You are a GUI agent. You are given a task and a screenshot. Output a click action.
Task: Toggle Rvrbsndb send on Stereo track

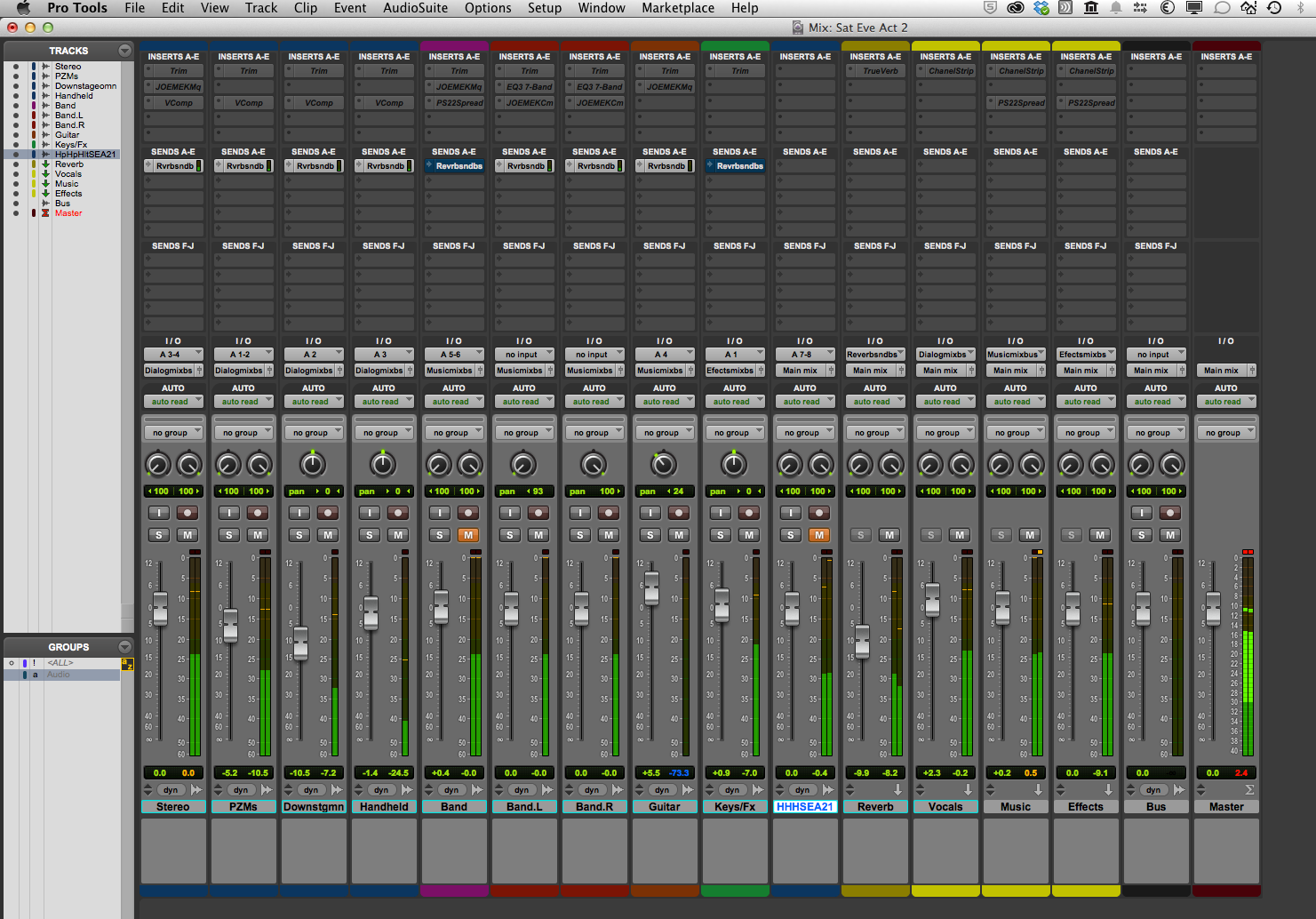point(173,166)
